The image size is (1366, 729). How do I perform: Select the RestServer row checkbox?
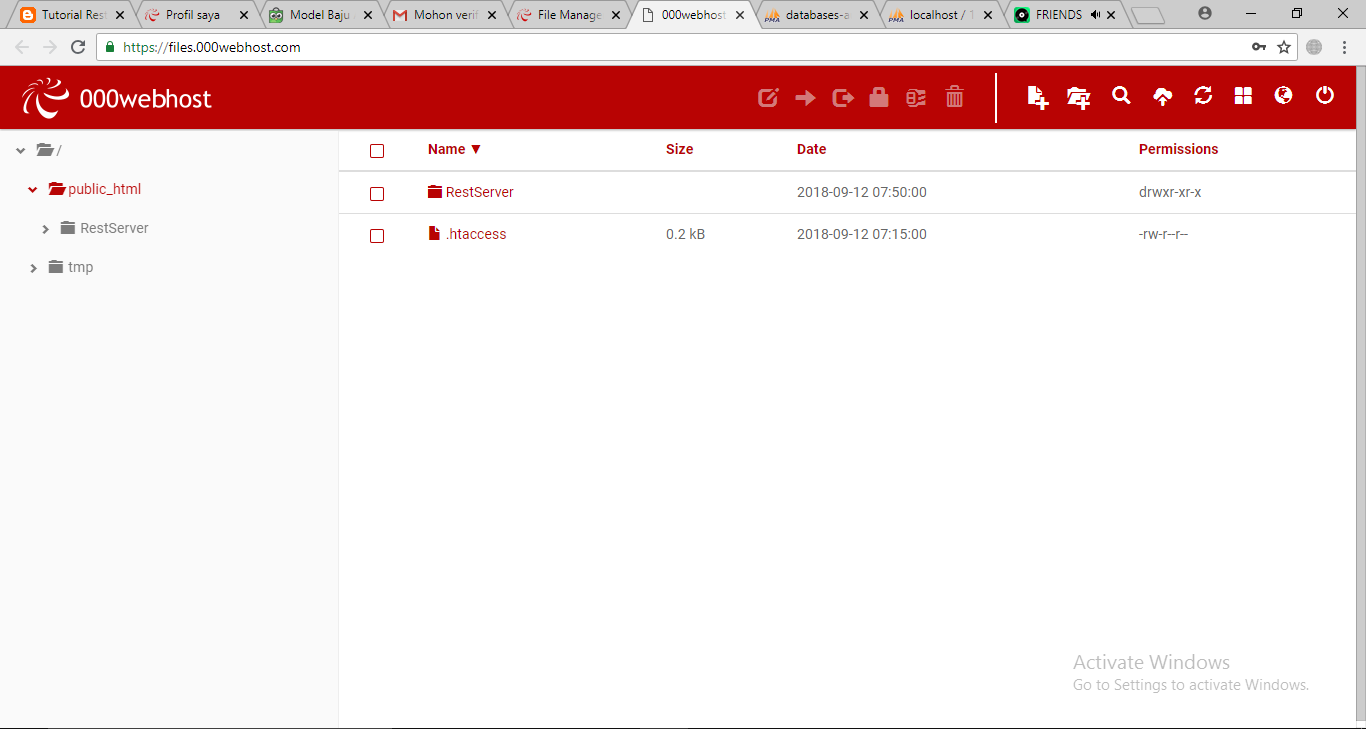click(x=377, y=194)
